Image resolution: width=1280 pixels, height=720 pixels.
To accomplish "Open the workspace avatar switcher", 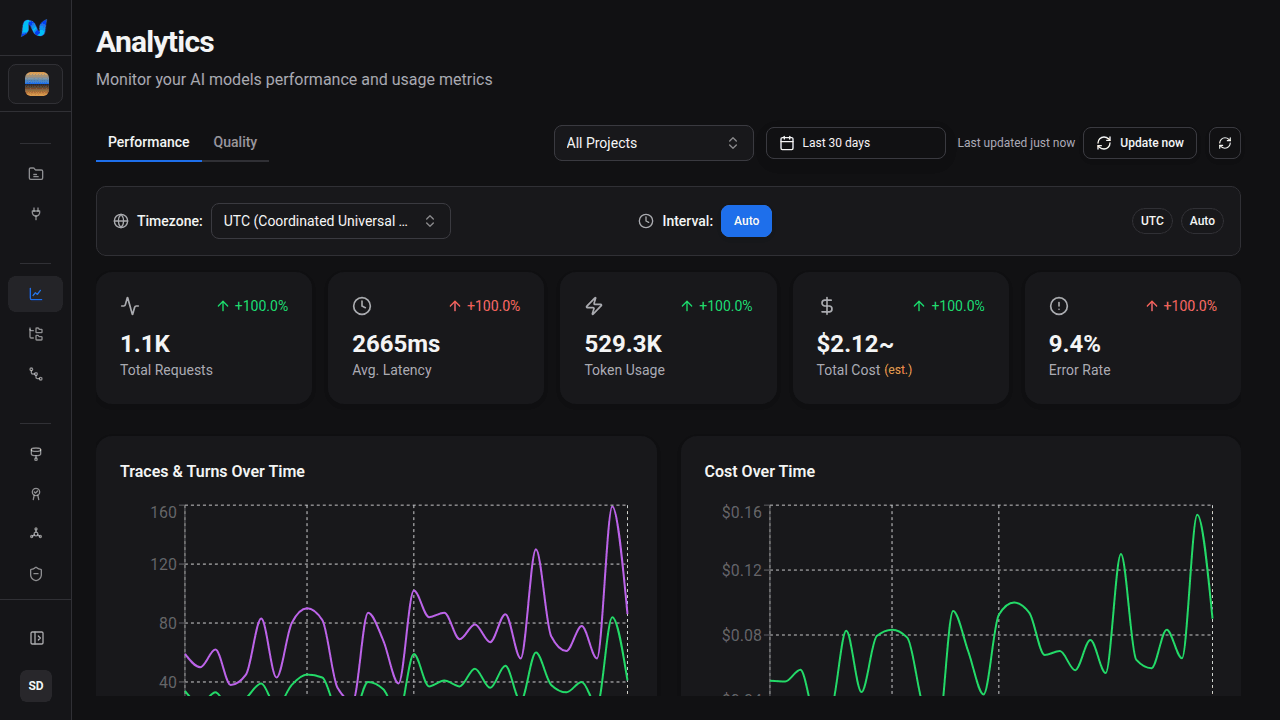I will point(36,84).
